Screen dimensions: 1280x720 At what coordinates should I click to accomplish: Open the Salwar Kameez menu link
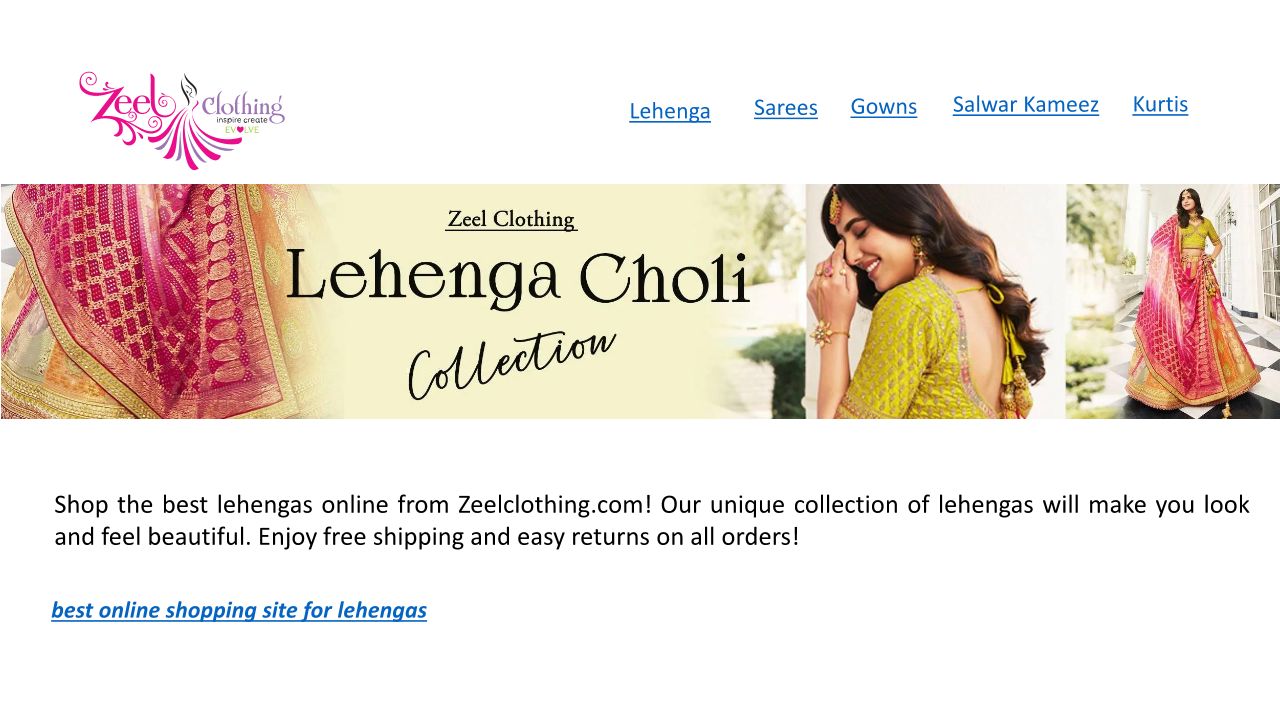click(x=1025, y=105)
